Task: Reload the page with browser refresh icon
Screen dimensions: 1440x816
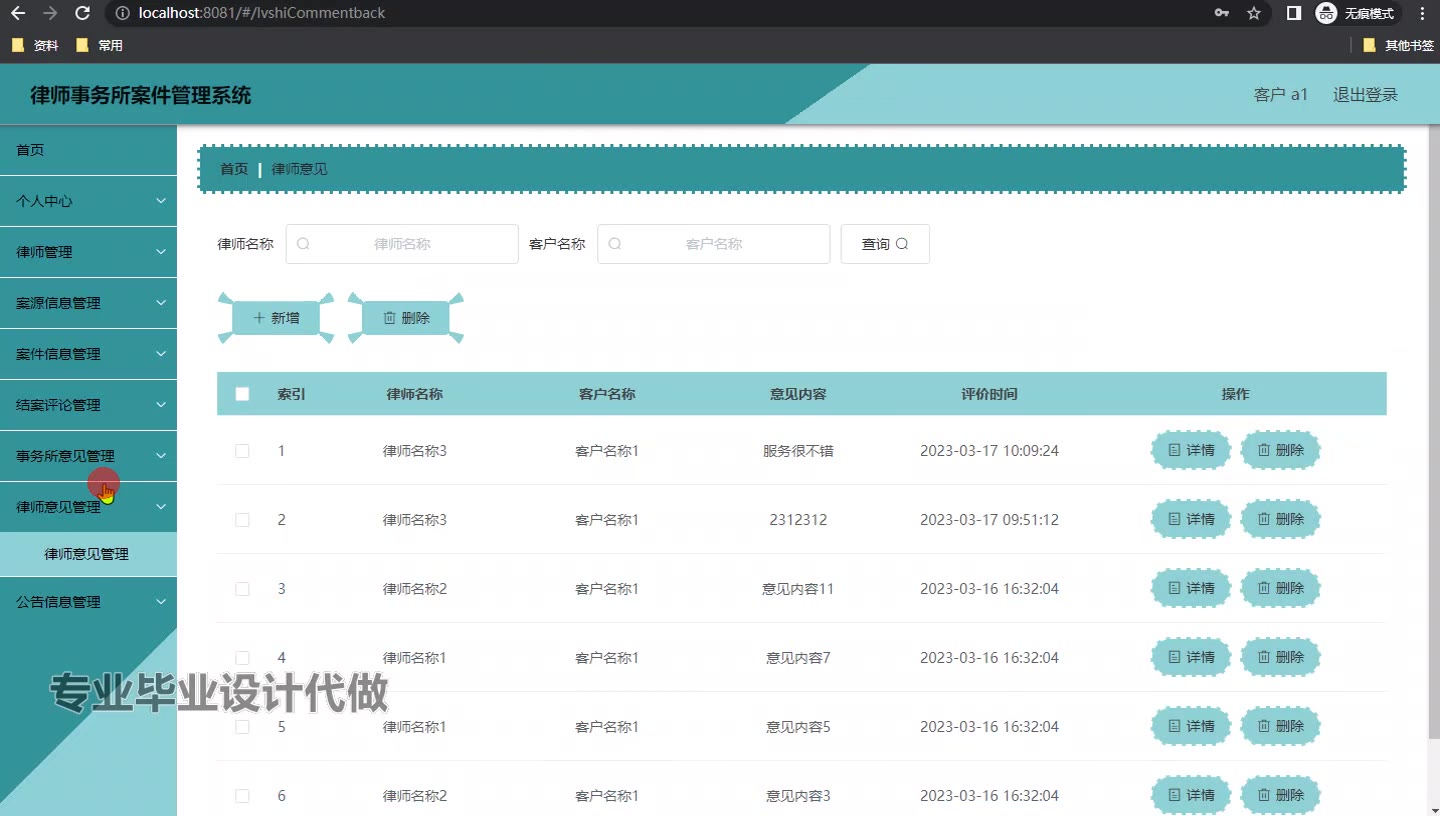Action: coord(83,13)
